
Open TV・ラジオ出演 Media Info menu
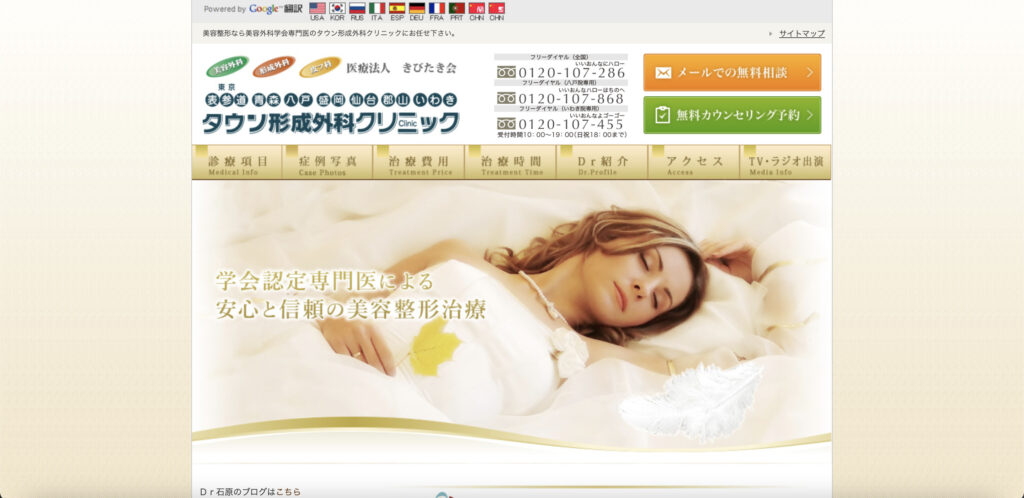click(x=785, y=163)
